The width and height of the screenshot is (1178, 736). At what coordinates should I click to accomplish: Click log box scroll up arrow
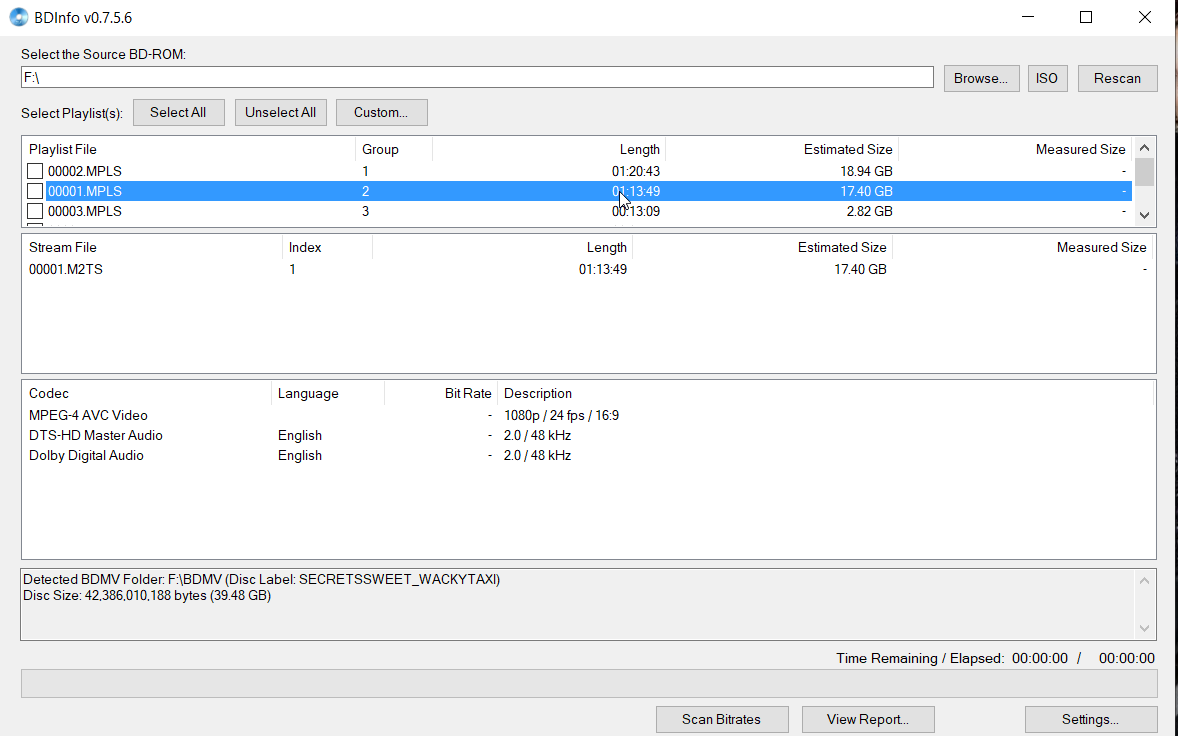(1144, 581)
